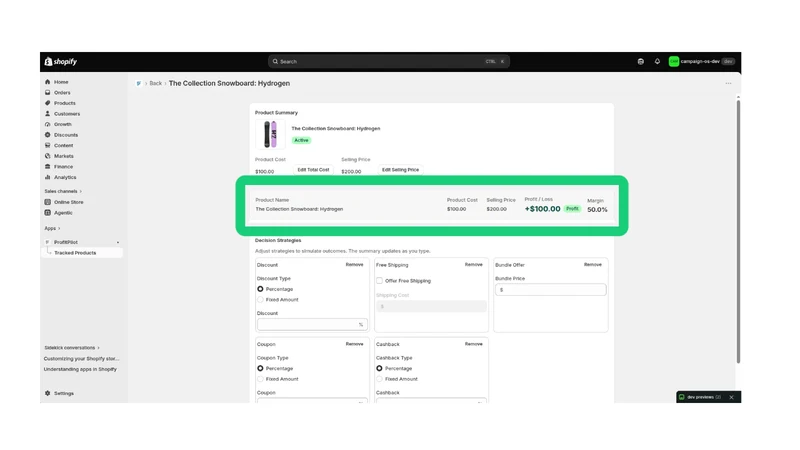Select Fixed Amount under Discount Type
800x450 pixels.
pos(260,299)
